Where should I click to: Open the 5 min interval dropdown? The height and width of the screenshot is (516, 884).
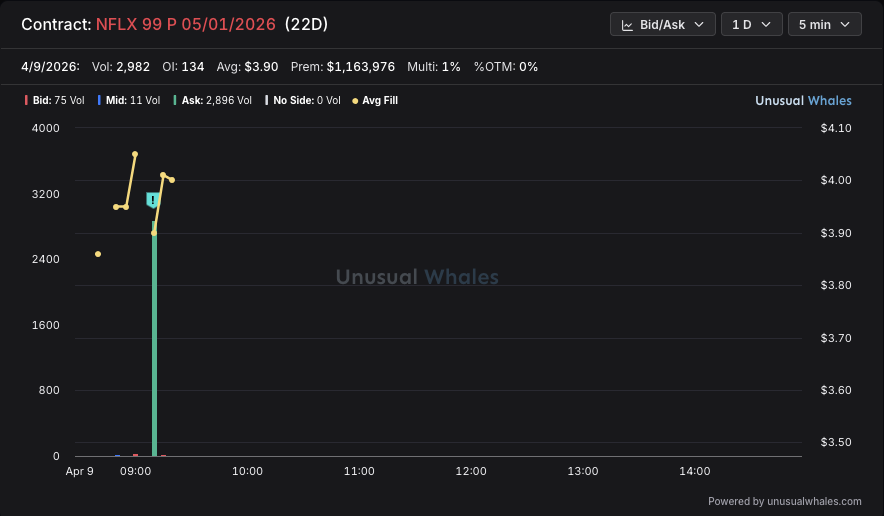click(824, 24)
